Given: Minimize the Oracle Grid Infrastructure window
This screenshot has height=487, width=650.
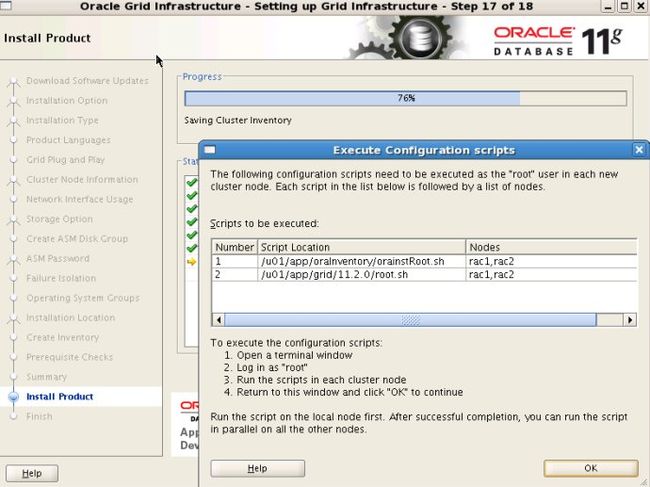Looking at the screenshot, I should coord(608,6).
